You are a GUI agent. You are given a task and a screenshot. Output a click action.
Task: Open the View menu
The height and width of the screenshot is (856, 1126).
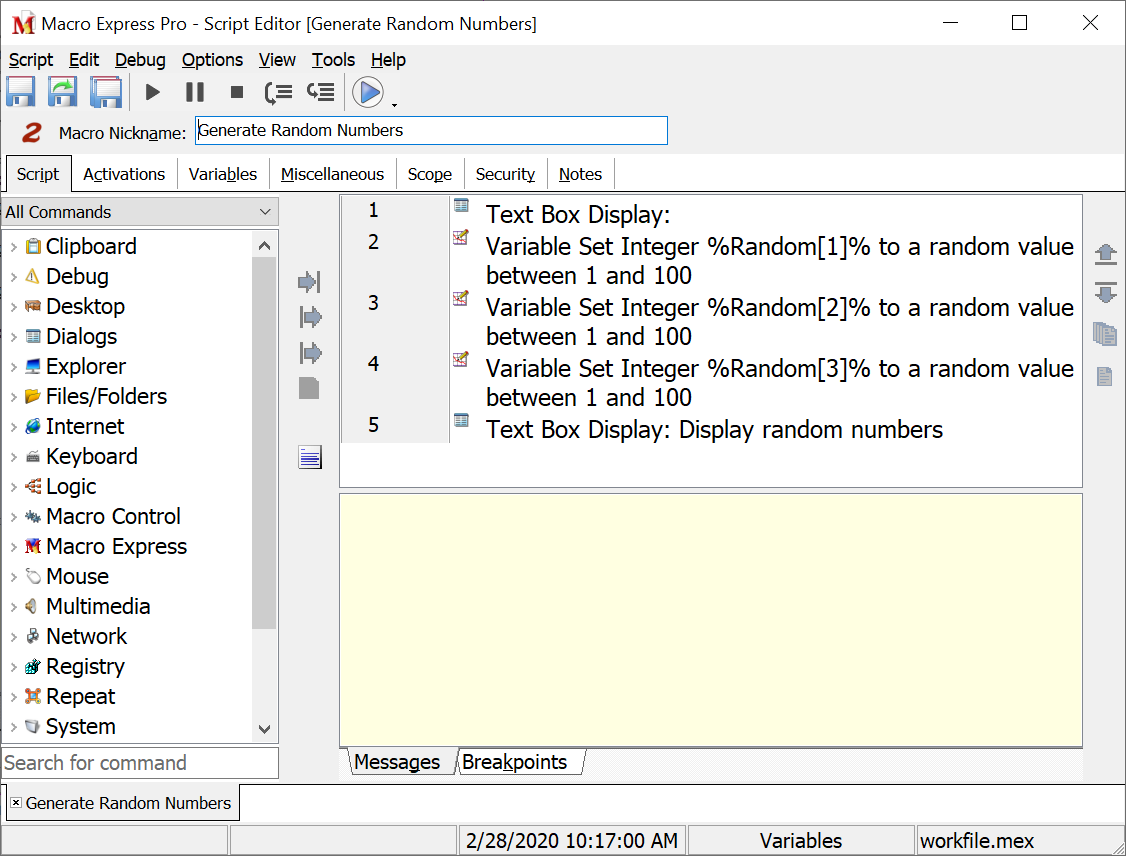click(277, 60)
